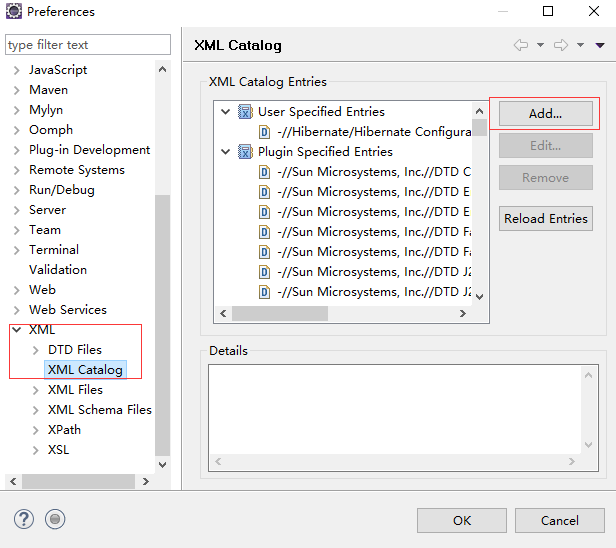Click the Edit... button
Screen dimensions: 616x548
point(546,146)
